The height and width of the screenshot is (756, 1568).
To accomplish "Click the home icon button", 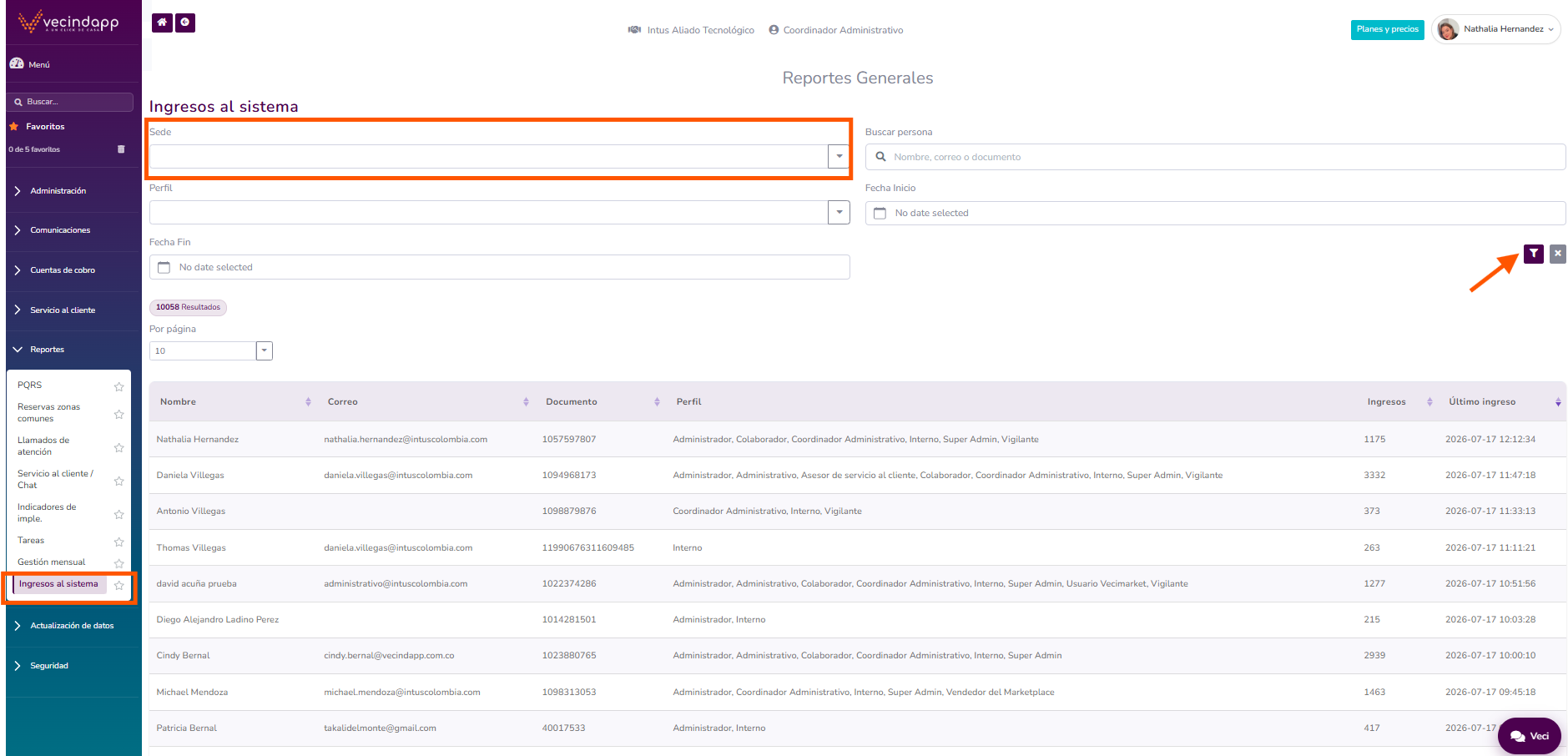I will [162, 23].
